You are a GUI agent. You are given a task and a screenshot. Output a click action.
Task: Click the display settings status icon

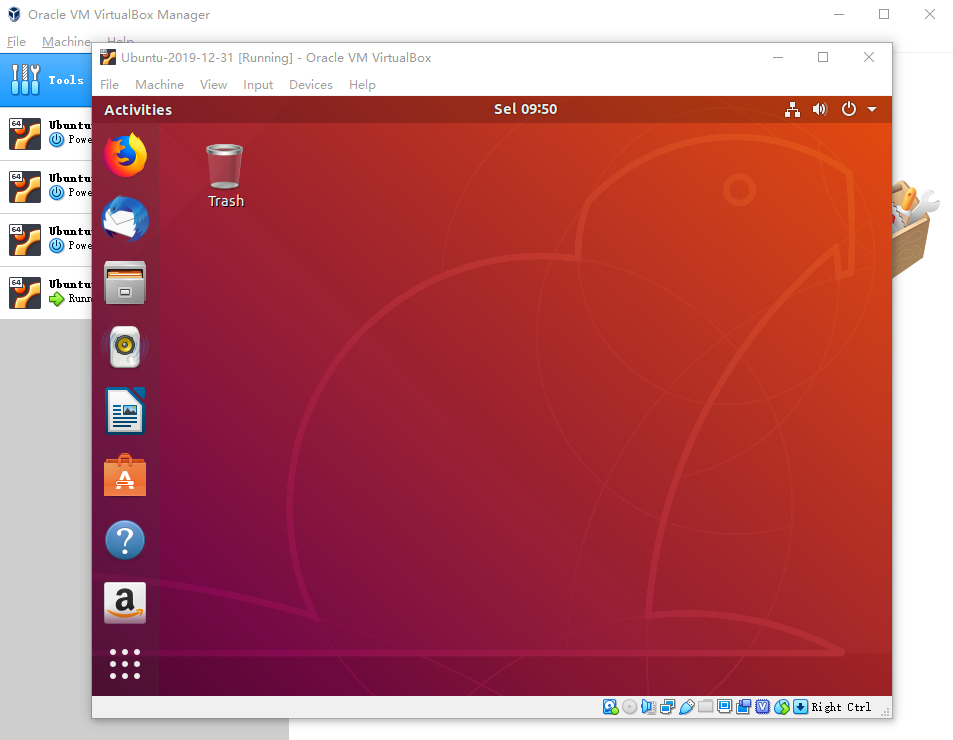click(724, 707)
